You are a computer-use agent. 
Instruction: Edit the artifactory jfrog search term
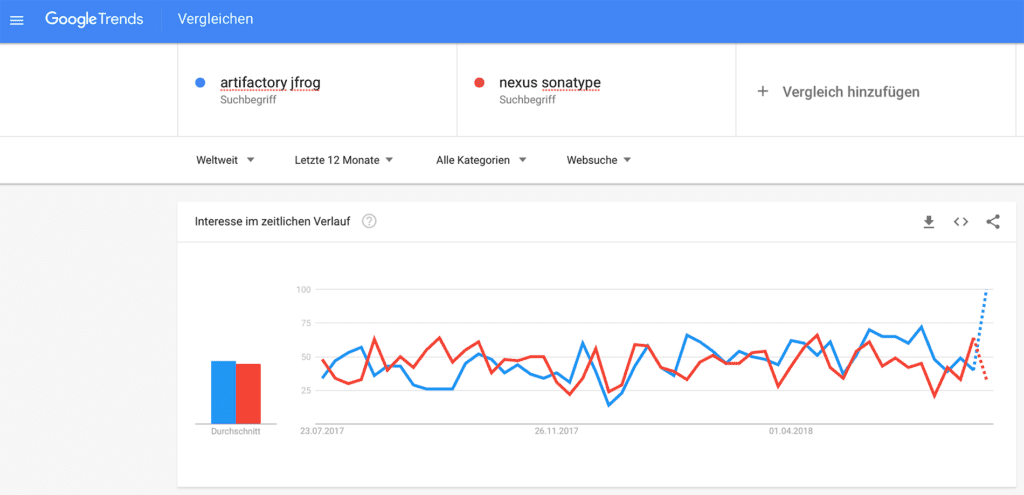(x=270, y=82)
